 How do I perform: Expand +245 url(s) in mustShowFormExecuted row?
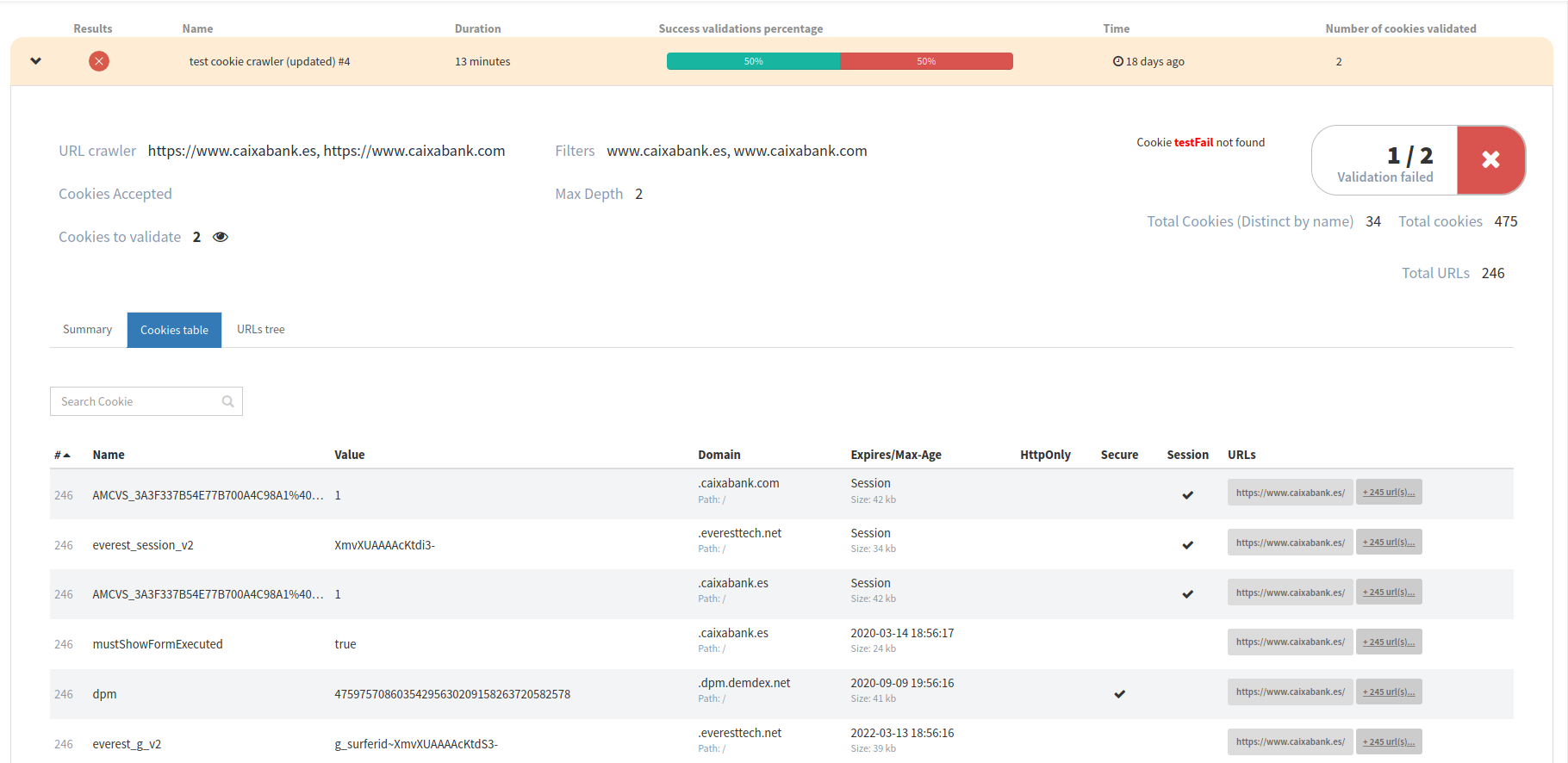point(1389,642)
